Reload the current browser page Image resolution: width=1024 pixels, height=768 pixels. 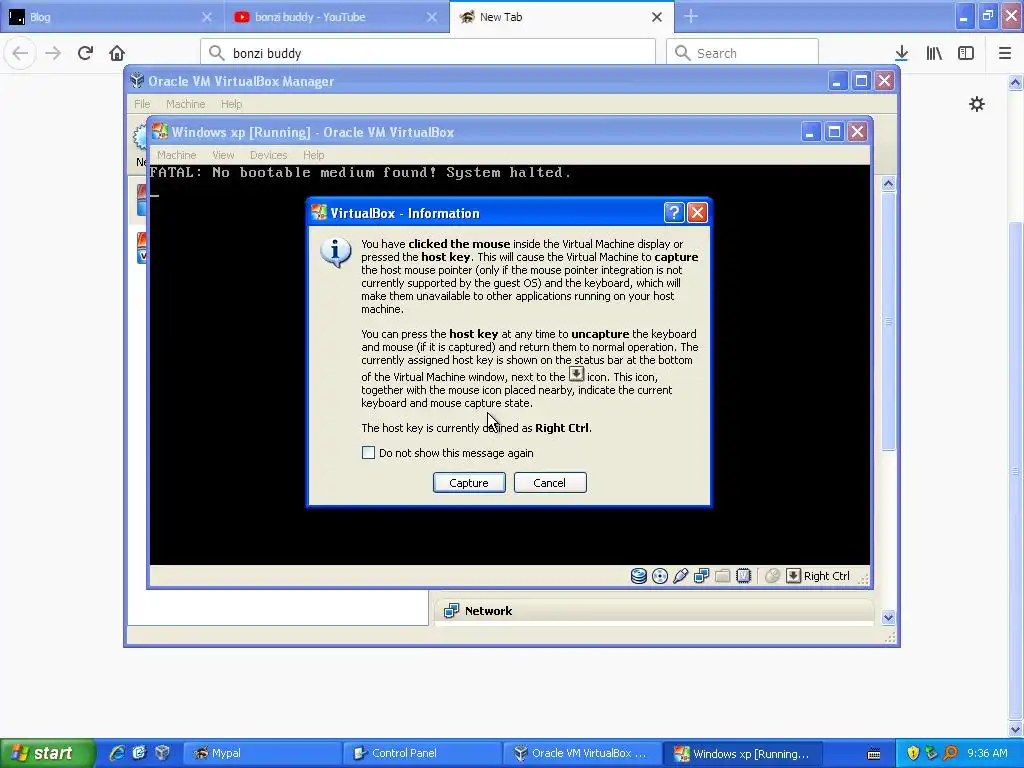point(85,53)
